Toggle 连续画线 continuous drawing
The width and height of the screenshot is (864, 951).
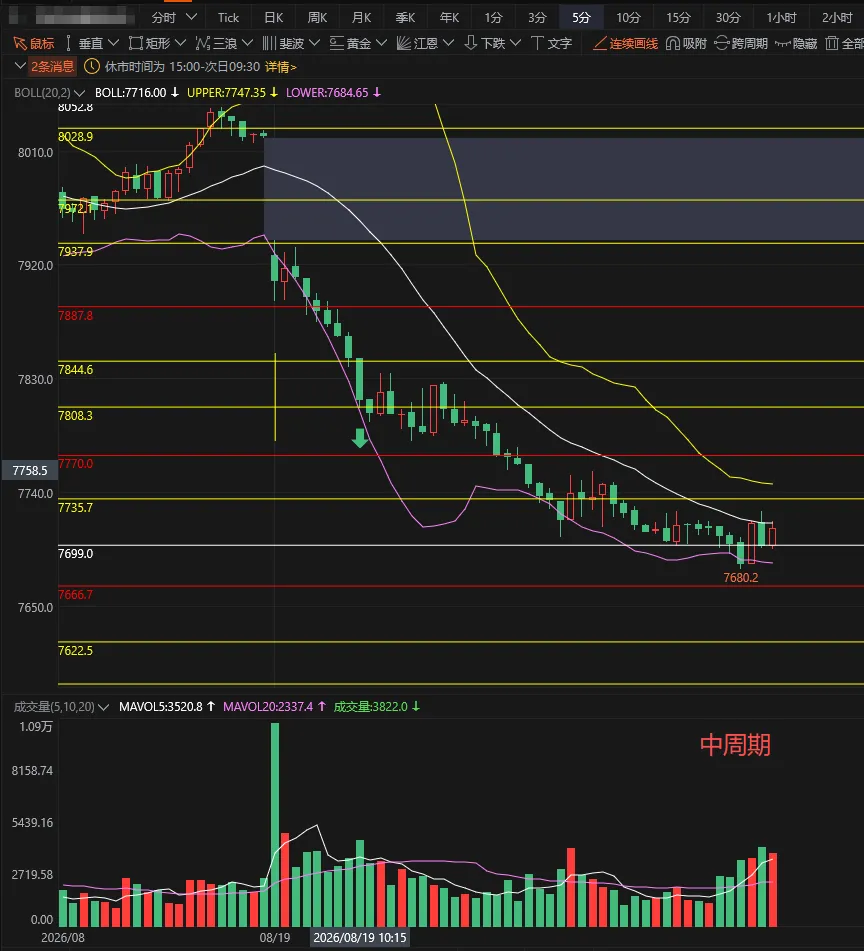625,44
